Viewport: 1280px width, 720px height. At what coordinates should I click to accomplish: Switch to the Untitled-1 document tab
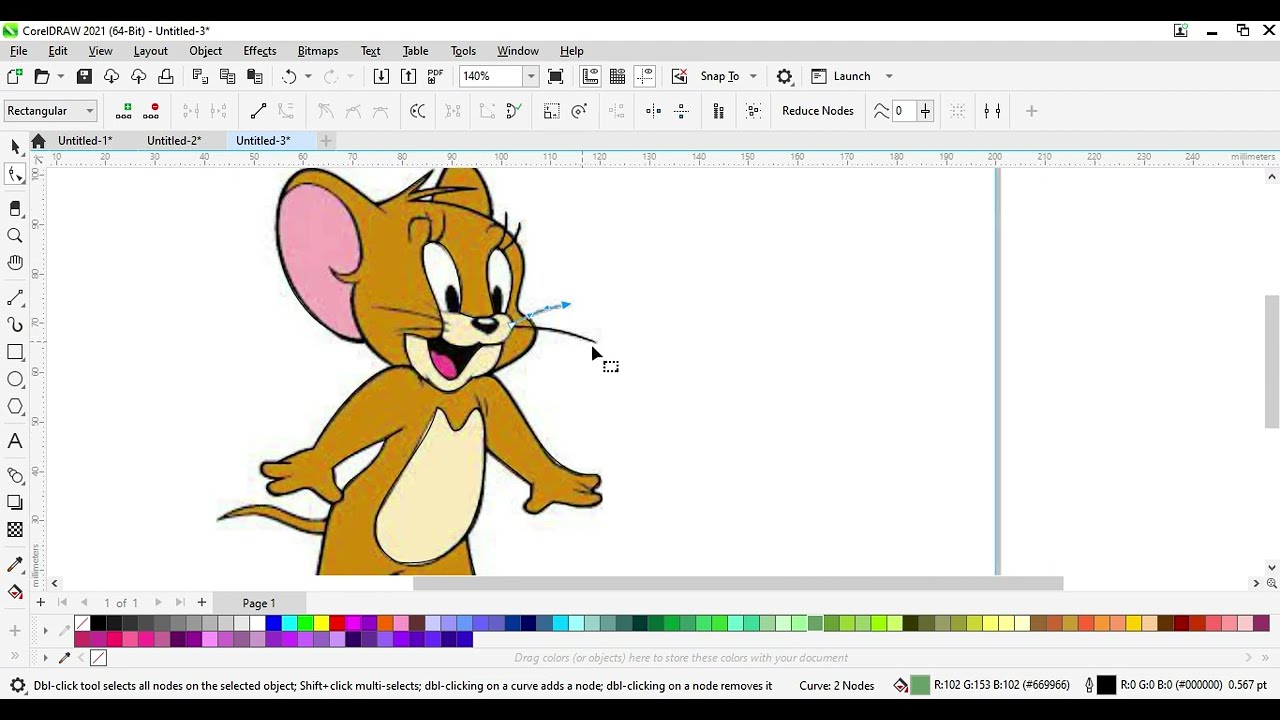pyautogui.click(x=84, y=141)
